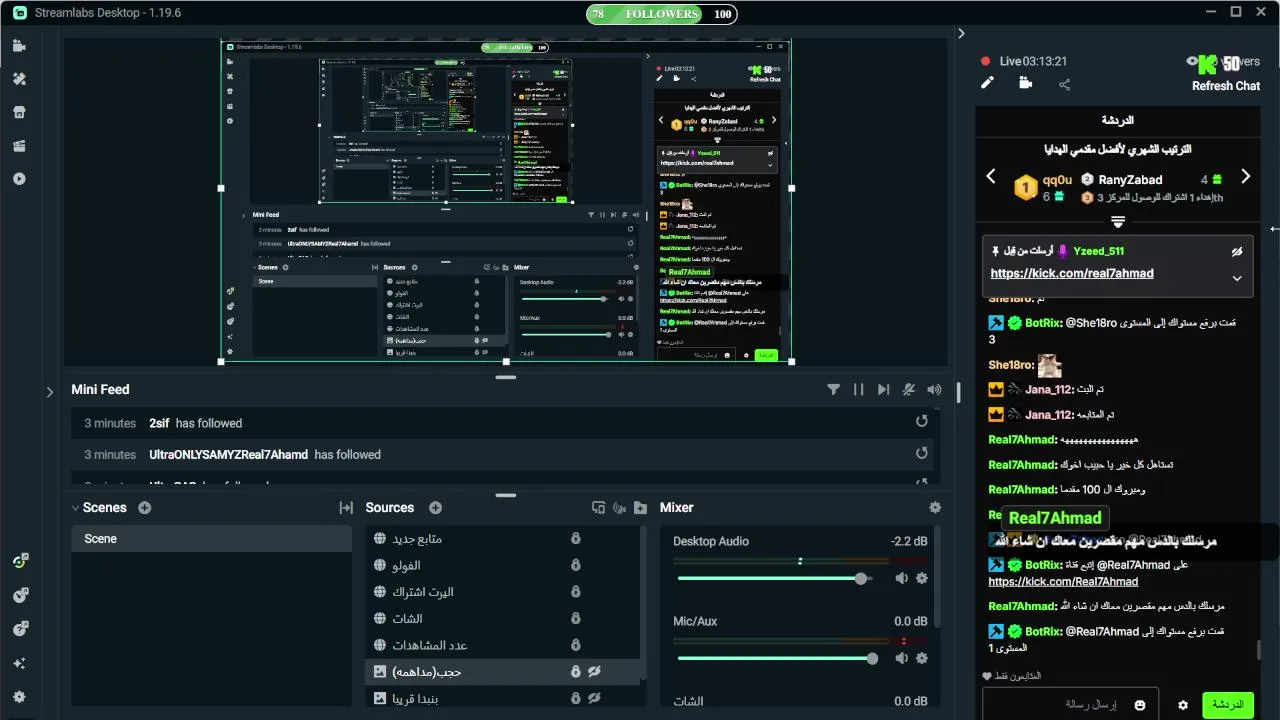The width and height of the screenshot is (1280, 720).
Task: Add a new scene with plus icon
Action: tap(145, 508)
